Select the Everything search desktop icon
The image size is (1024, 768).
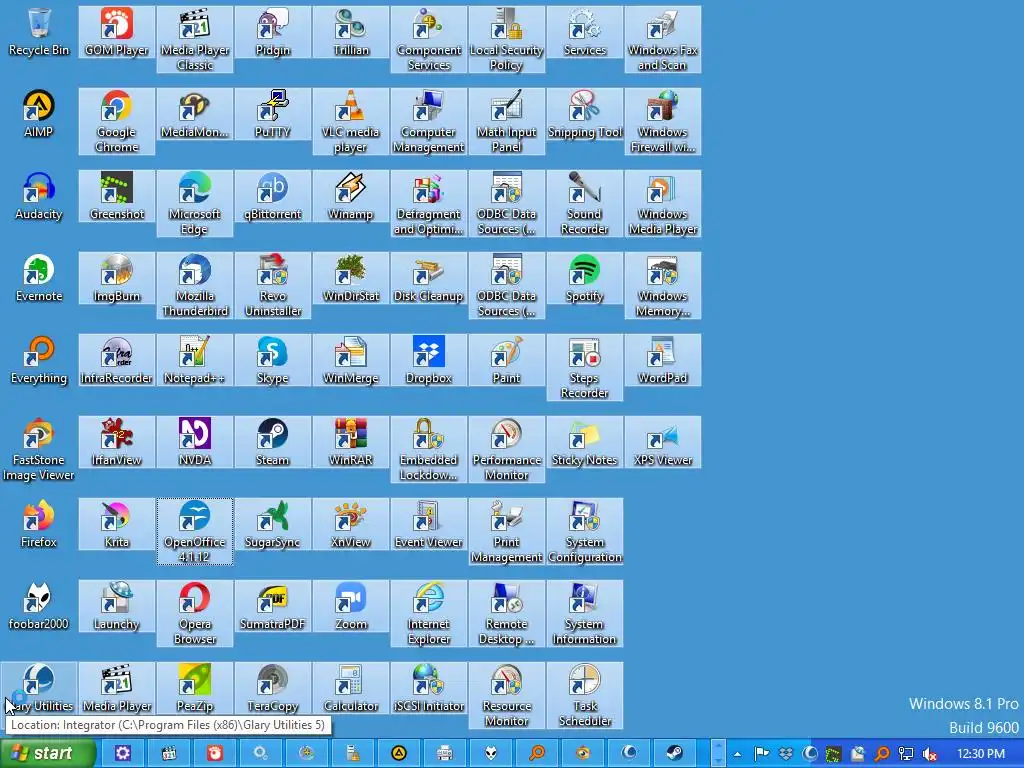[x=39, y=360]
